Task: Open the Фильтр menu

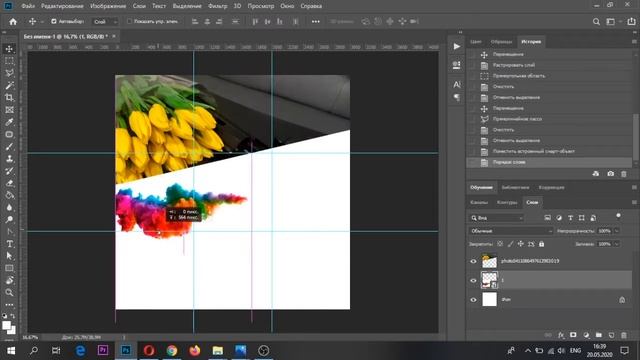Action: point(218,6)
